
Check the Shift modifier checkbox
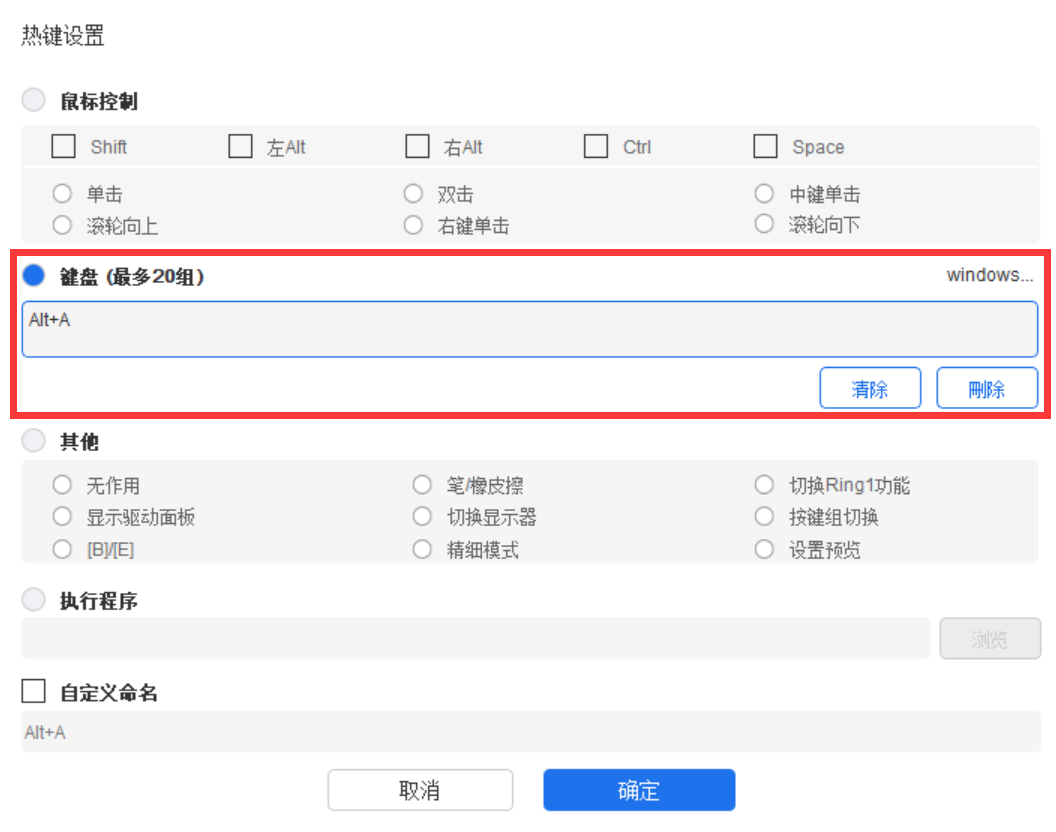click(x=63, y=146)
